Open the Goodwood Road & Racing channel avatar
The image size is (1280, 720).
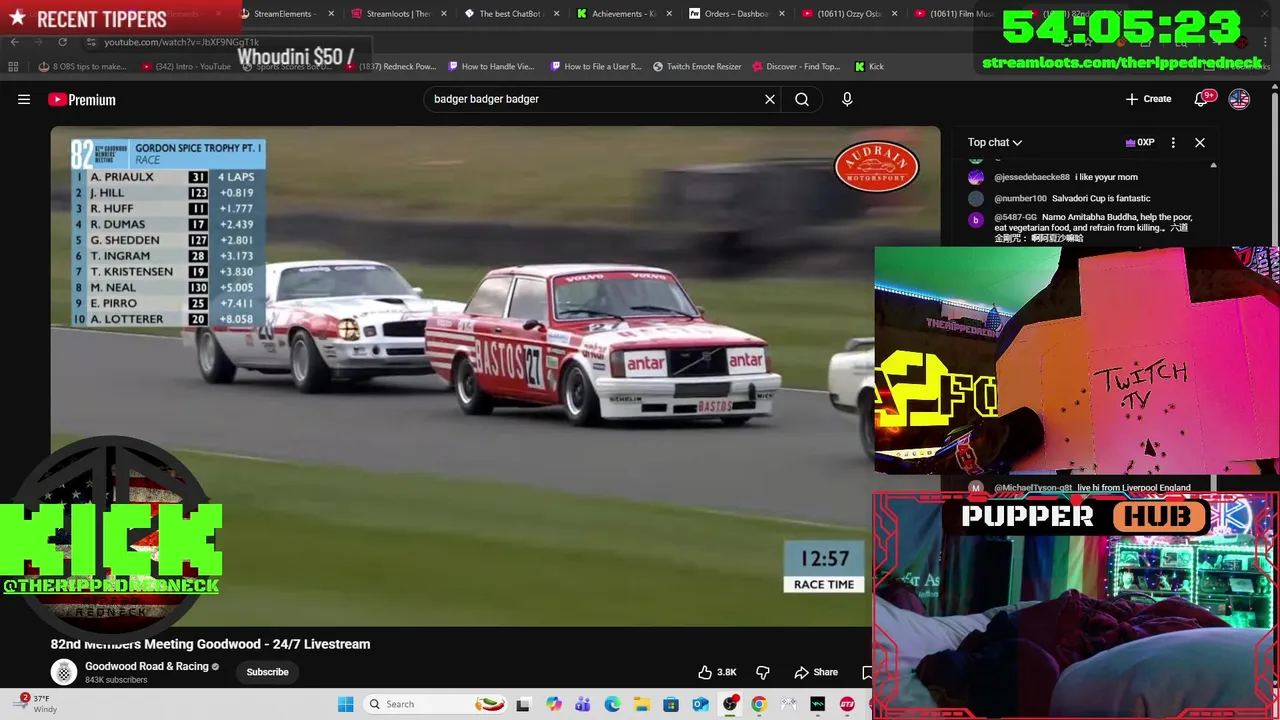(64, 672)
